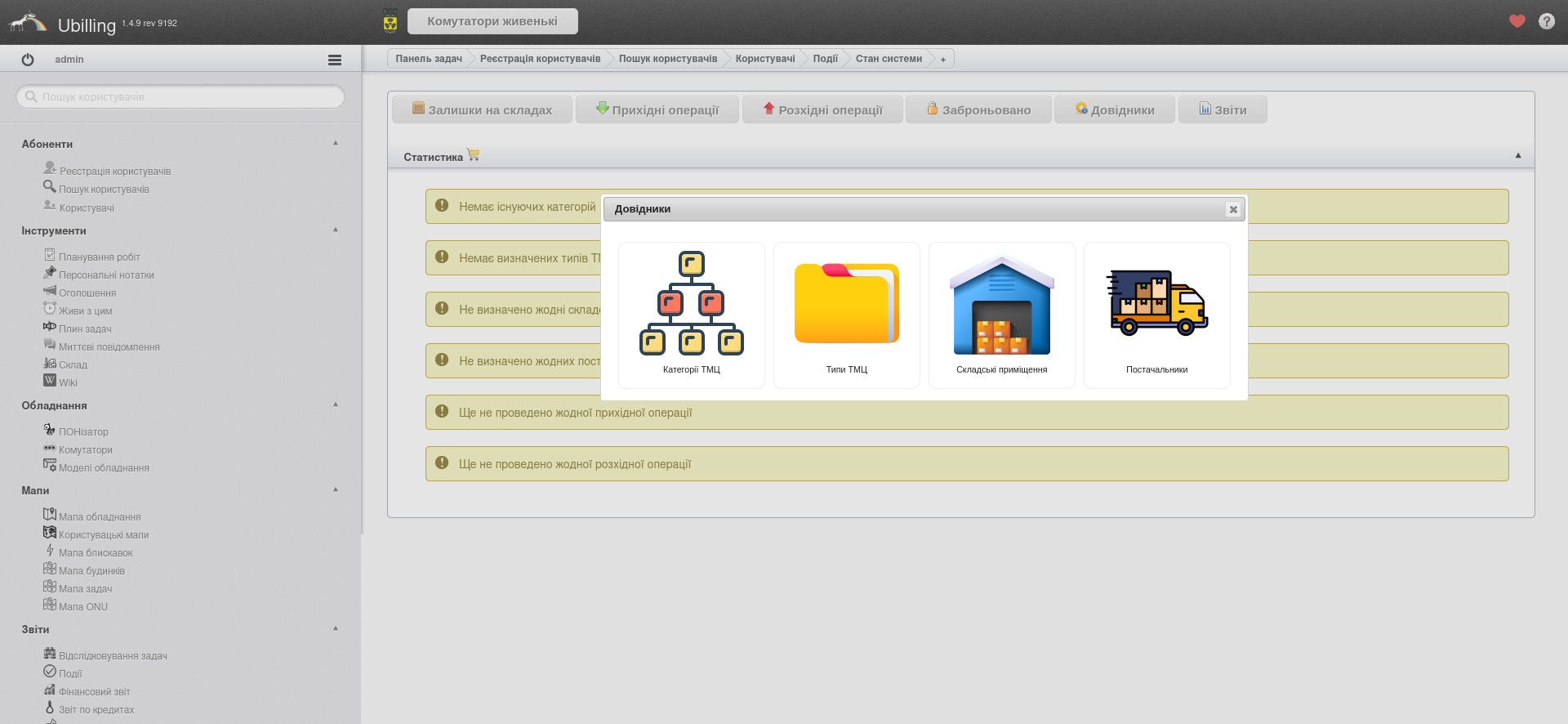Open the Категорії ТМЦ directory icon
This screenshot has width=1568, height=724.
coord(691,303)
